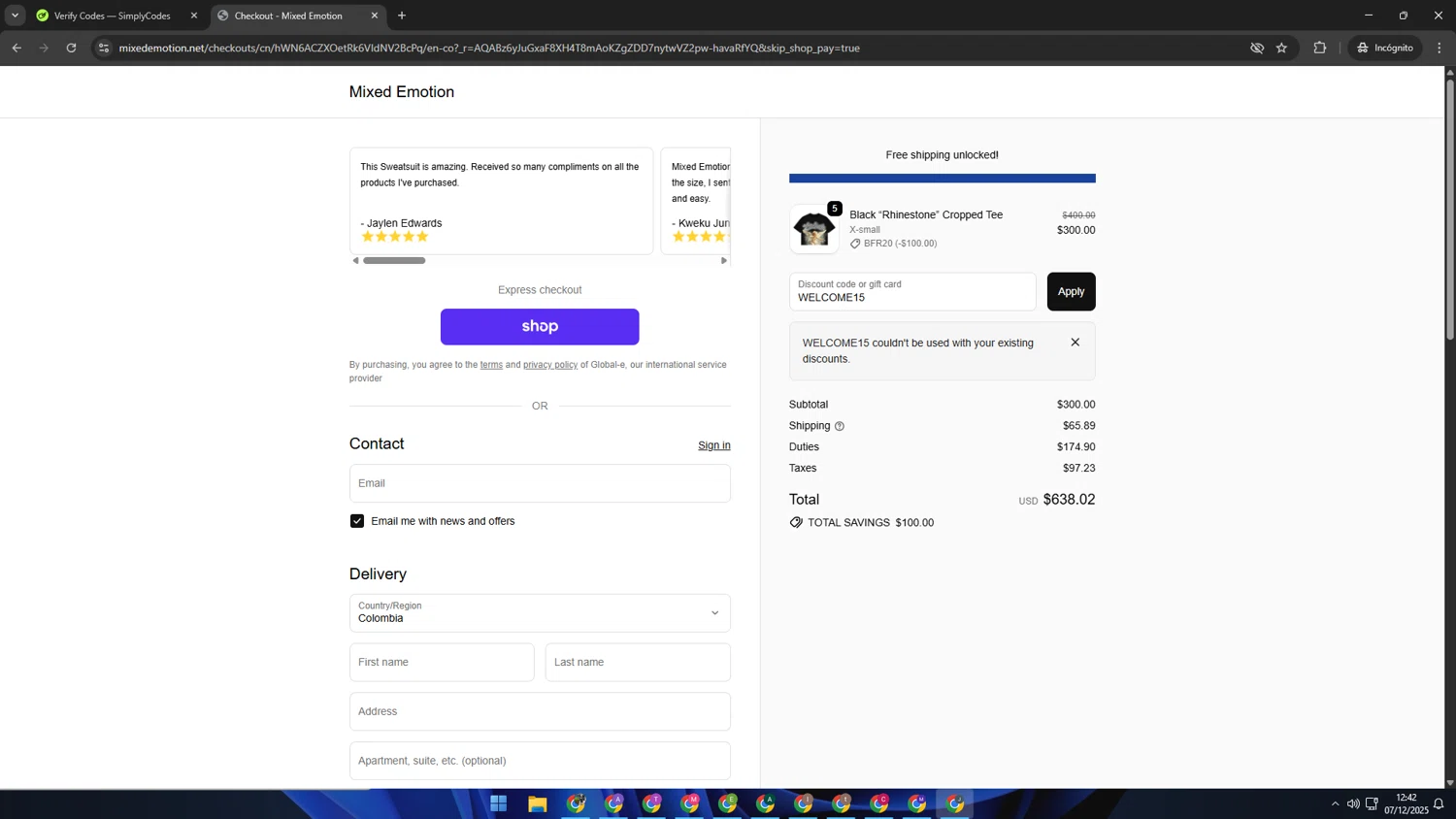Screen dimensions: 1456x819
Task: Open the Chrome three-dot menu
Action: pyautogui.click(x=1439, y=48)
